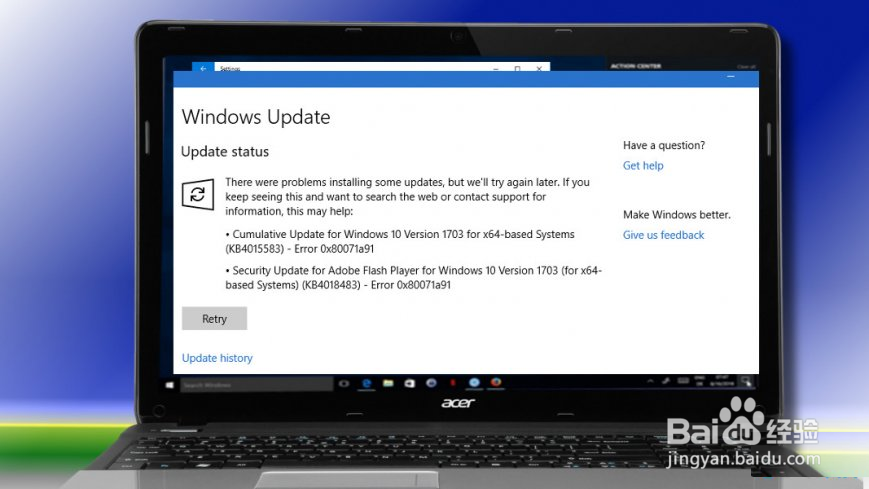Go back using Settings back arrow

click(203, 68)
